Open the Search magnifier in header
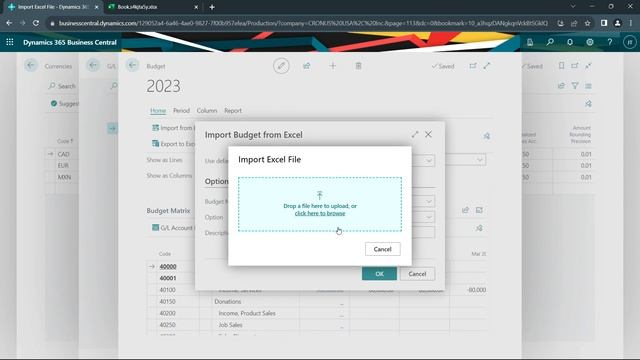The height and width of the screenshot is (360, 640). [550, 42]
